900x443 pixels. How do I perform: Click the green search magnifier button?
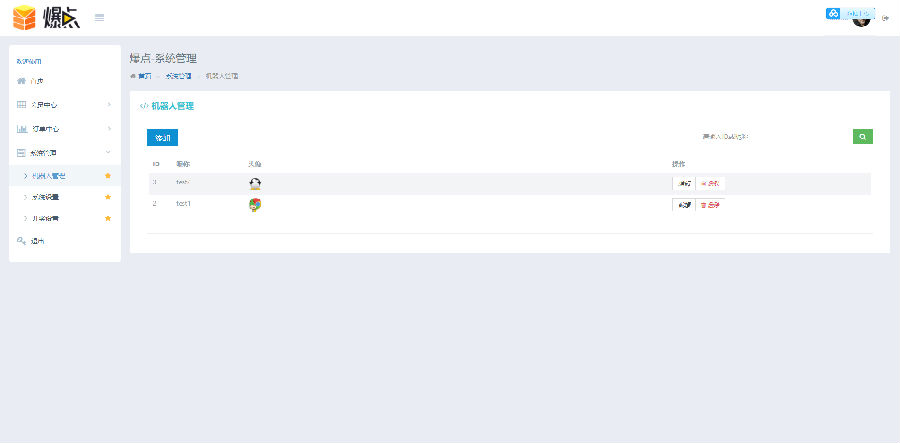pyautogui.click(x=863, y=137)
